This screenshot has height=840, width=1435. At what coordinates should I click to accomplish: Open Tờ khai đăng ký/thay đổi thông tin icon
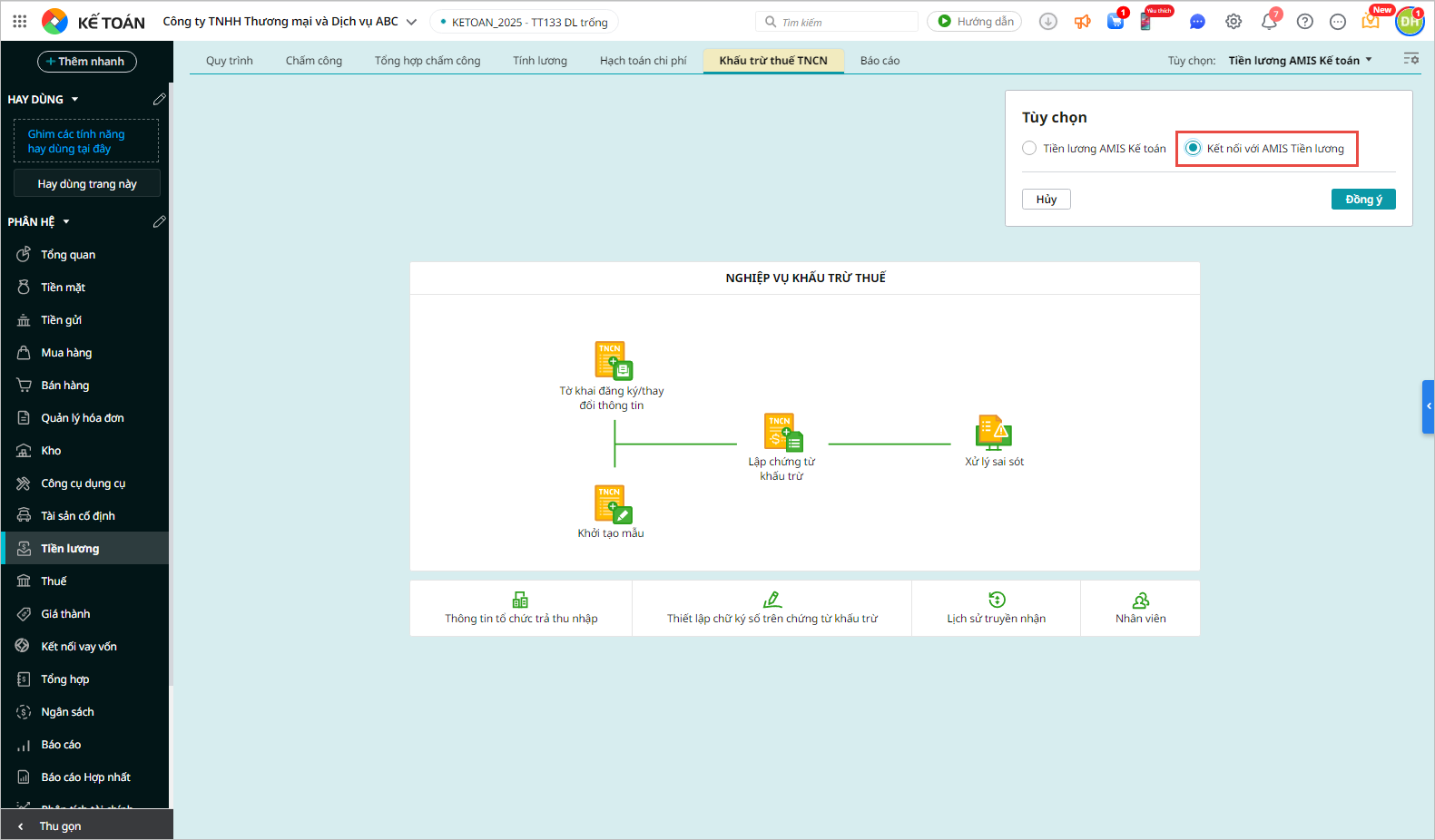pos(613,360)
